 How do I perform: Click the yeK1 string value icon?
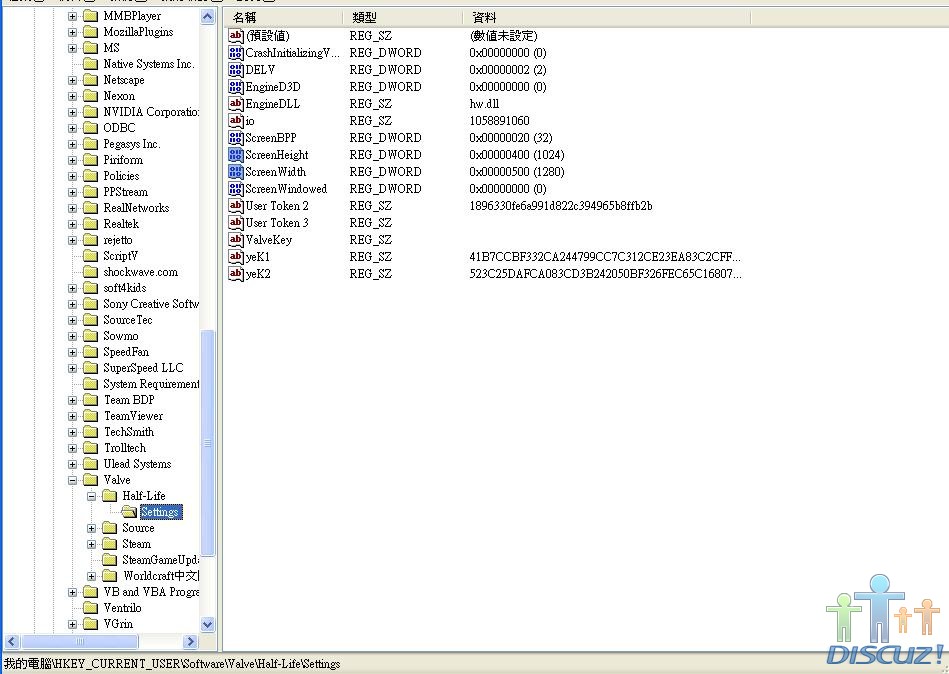coord(236,257)
